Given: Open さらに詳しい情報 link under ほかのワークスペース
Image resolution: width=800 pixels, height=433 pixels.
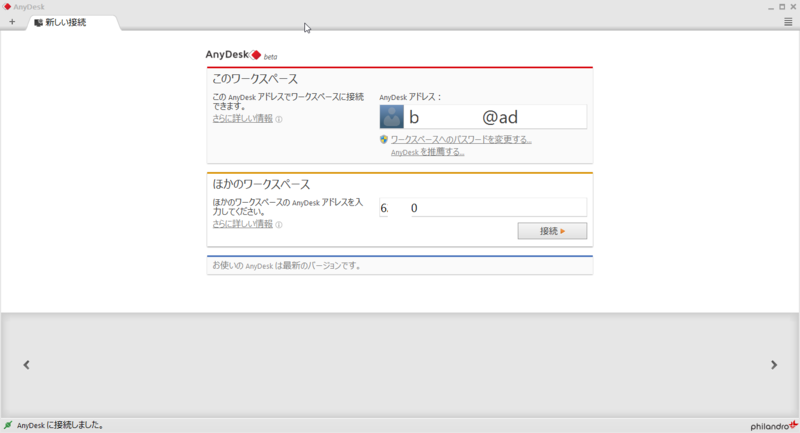Looking at the screenshot, I should 242,224.
